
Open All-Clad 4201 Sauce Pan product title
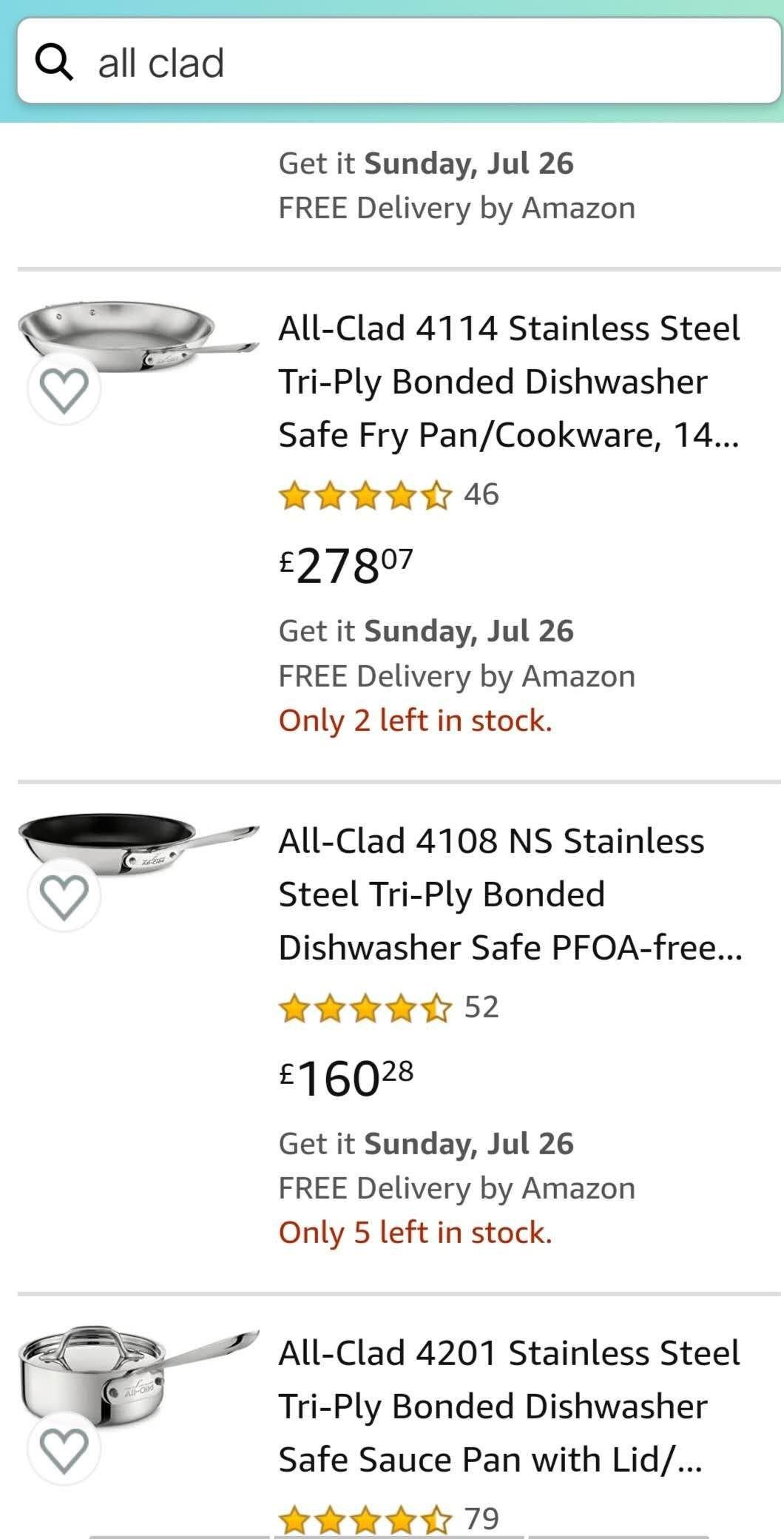[x=509, y=1406]
